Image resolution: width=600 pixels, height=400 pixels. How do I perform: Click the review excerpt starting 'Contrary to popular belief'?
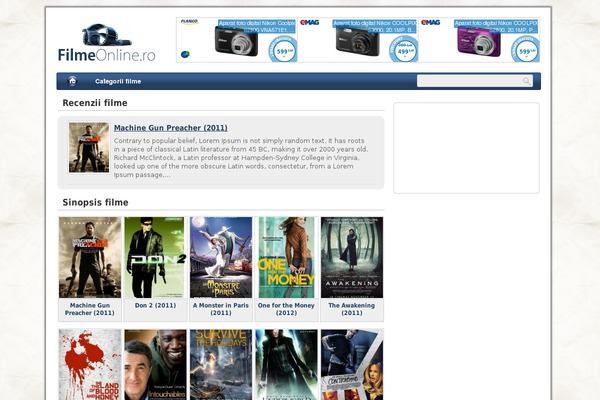coord(241,158)
